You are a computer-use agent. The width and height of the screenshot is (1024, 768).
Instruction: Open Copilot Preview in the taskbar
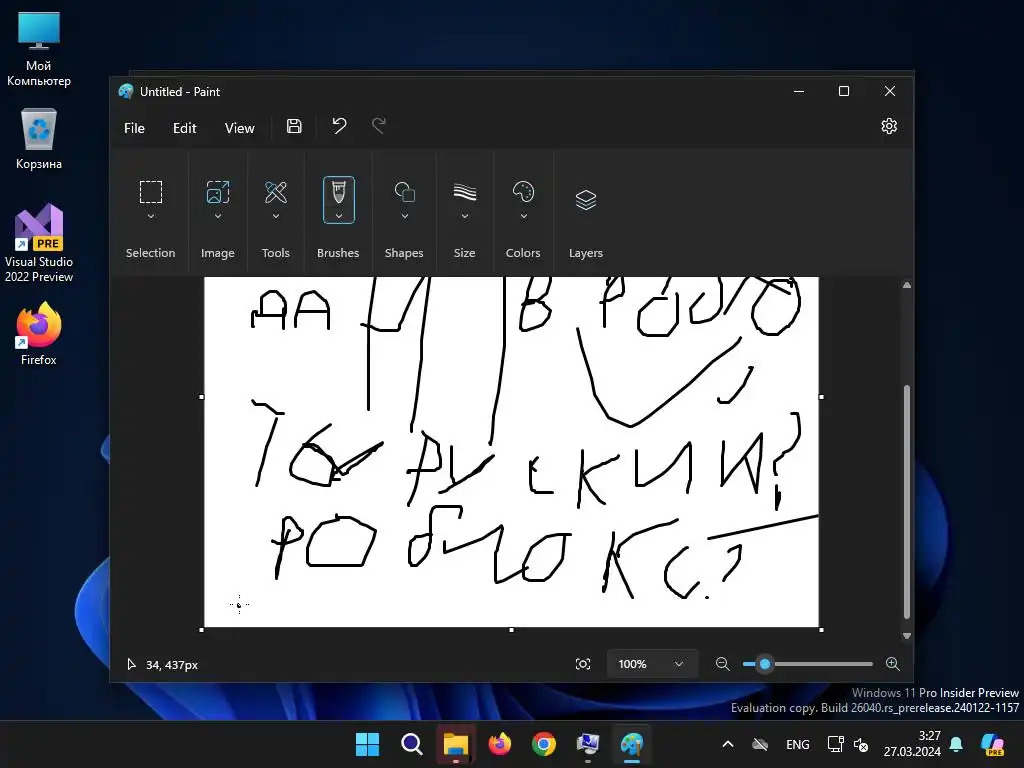(x=993, y=744)
